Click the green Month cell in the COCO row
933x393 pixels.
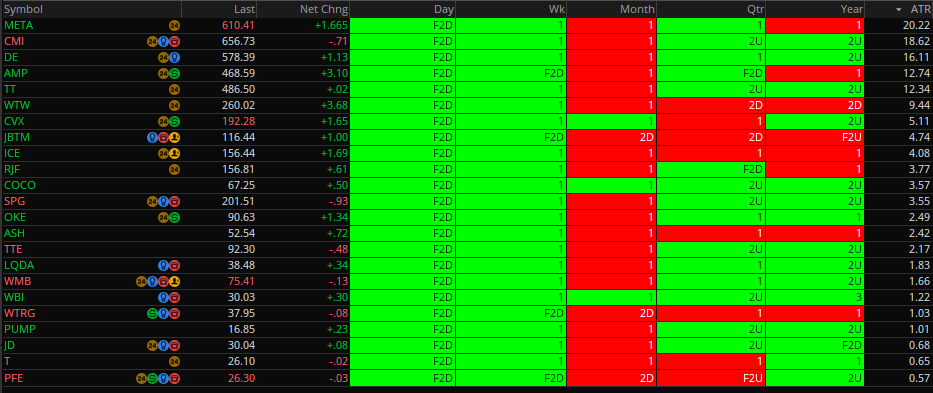pos(611,185)
